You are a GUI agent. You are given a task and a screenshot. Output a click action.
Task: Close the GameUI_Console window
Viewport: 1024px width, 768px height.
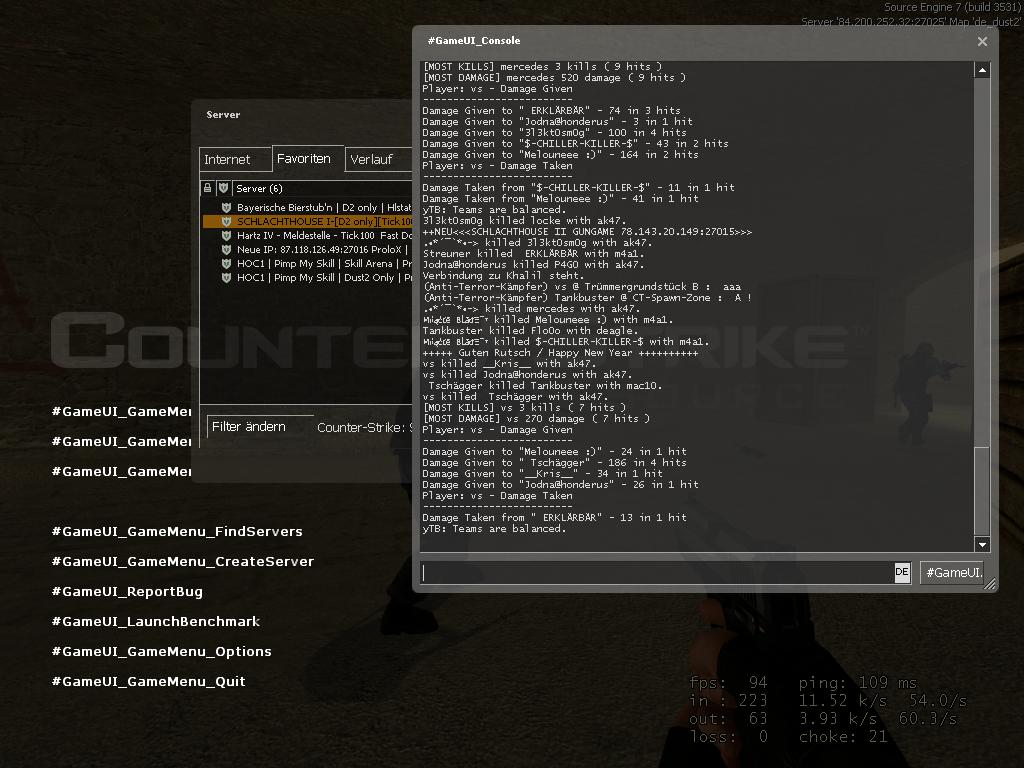click(982, 41)
